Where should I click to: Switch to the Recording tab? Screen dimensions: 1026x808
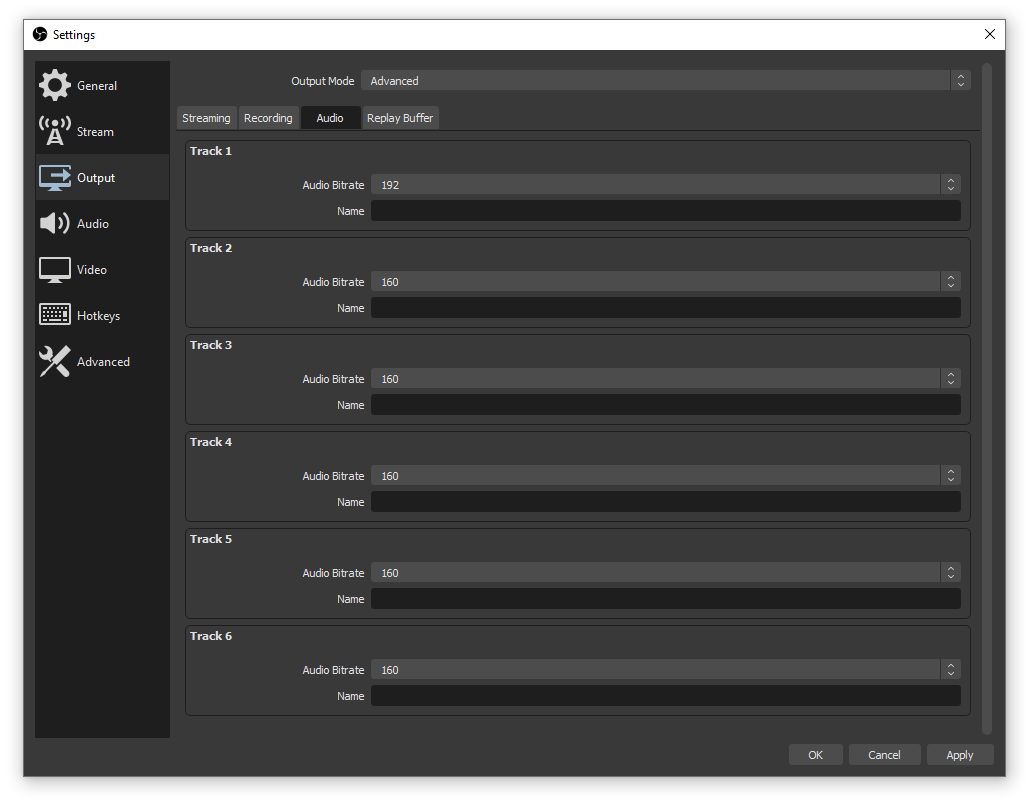[x=268, y=118]
